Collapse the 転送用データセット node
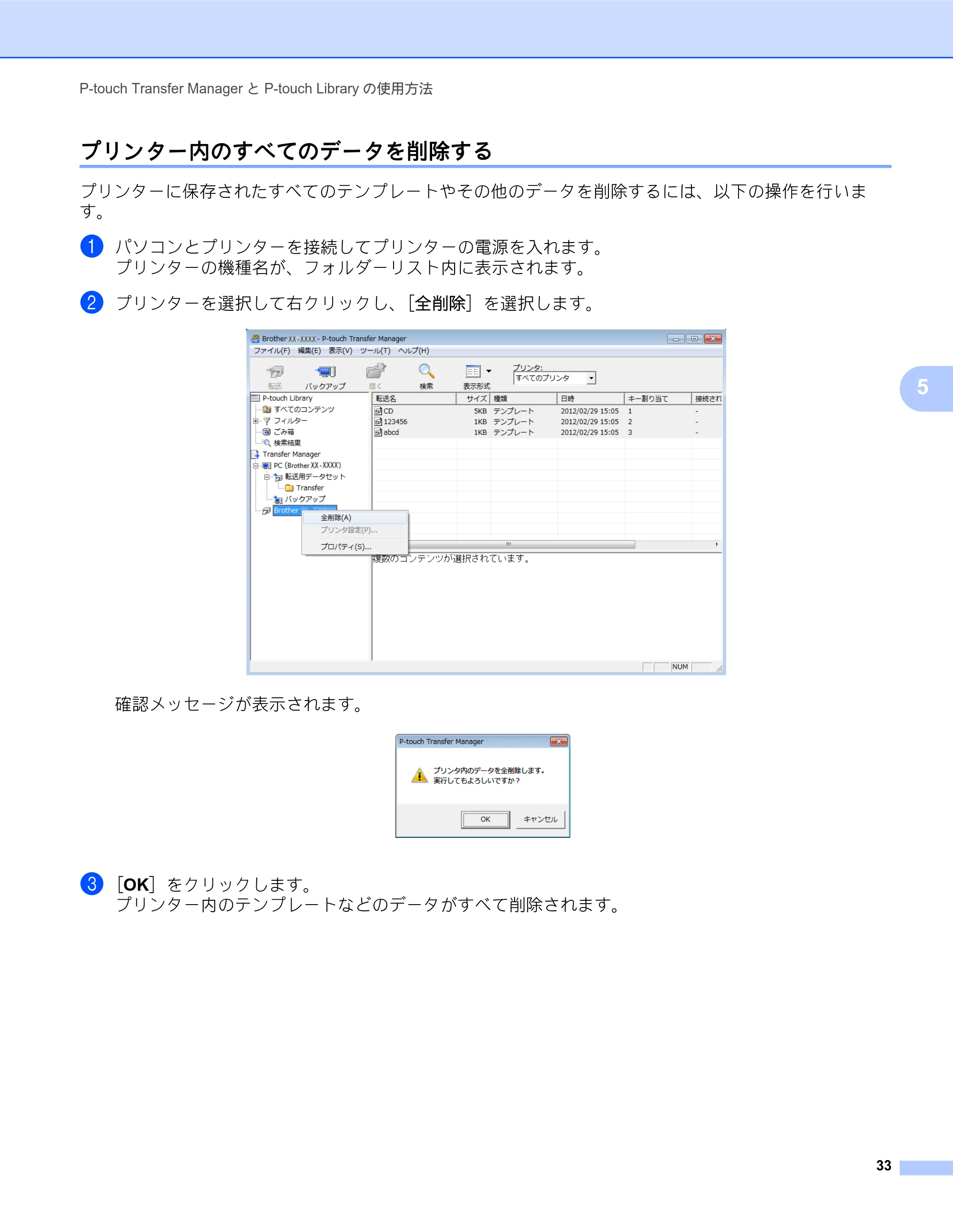 tap(267, 477)
